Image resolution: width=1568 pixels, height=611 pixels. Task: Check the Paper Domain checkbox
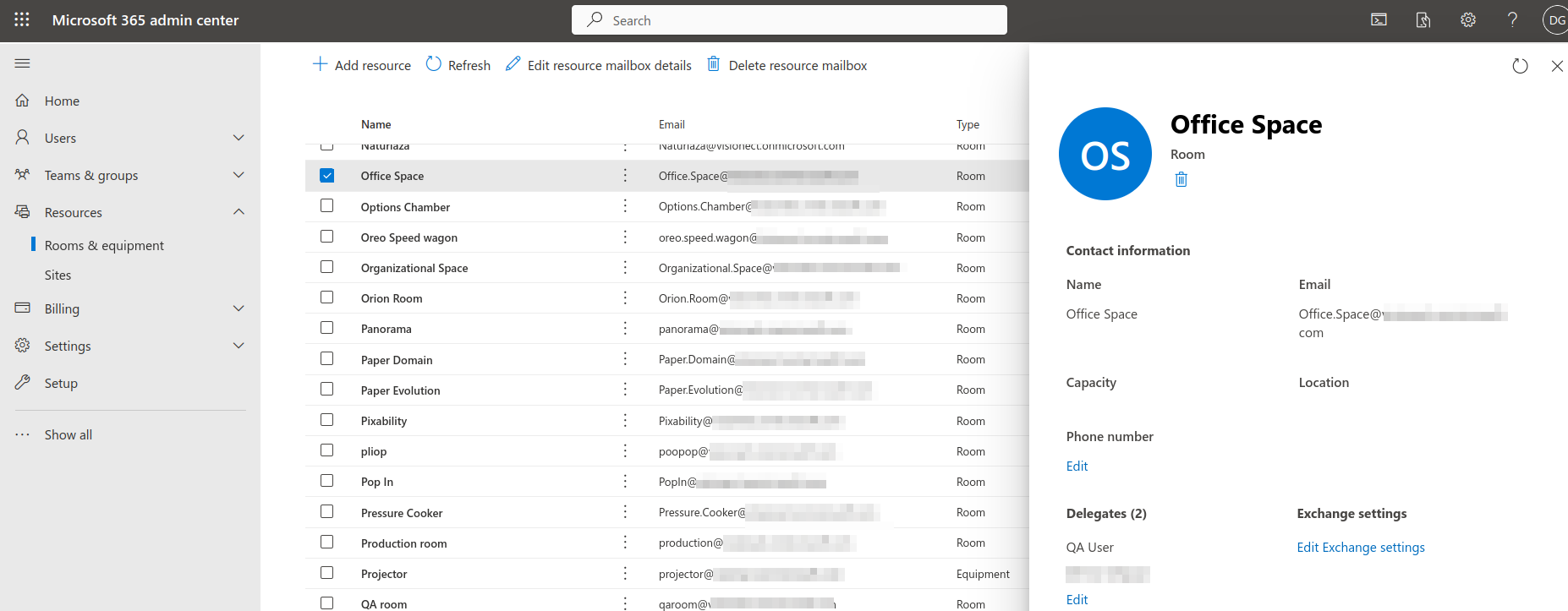(327, 359)
